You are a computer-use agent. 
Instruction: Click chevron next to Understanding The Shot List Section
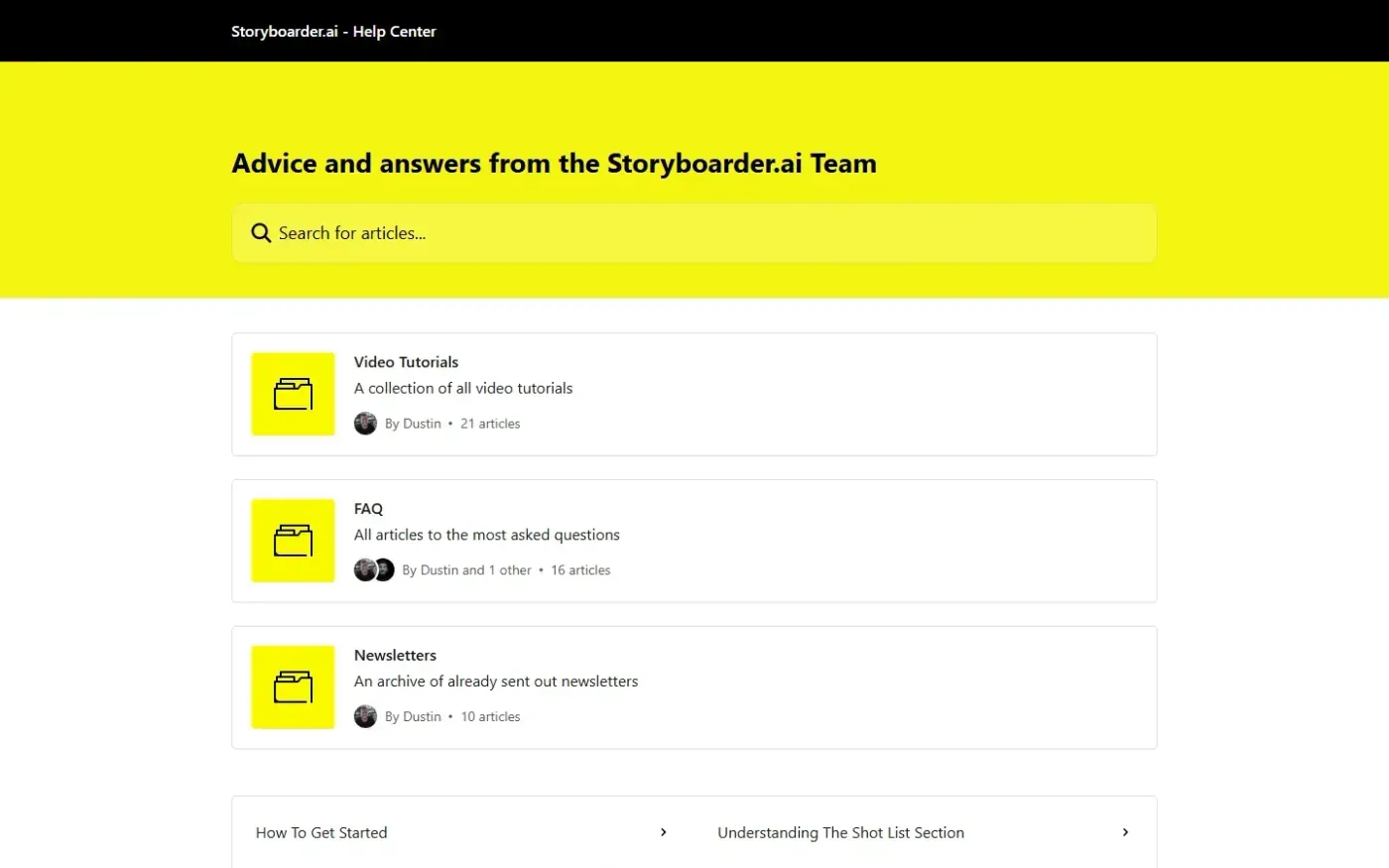pyautogui.click(x=1125, y=832)
